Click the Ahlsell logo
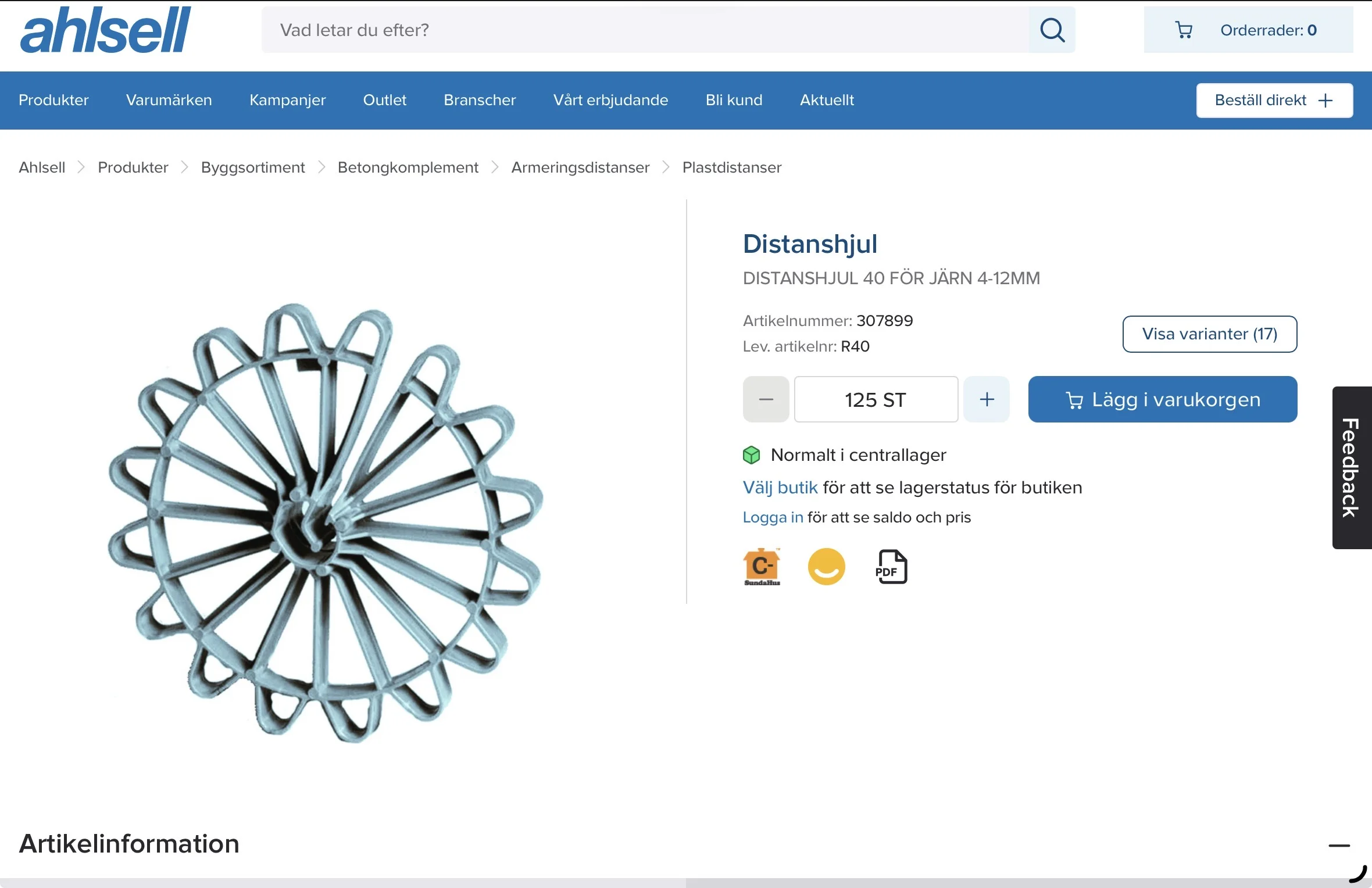Screen dimensions: 1372x888 [105, 30]
